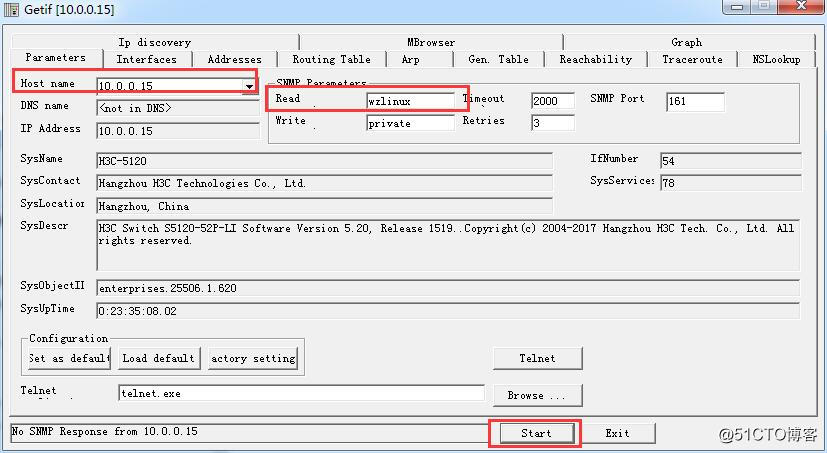
Task: Go to the Routing Table tab
Action: [x=332, y=59]
